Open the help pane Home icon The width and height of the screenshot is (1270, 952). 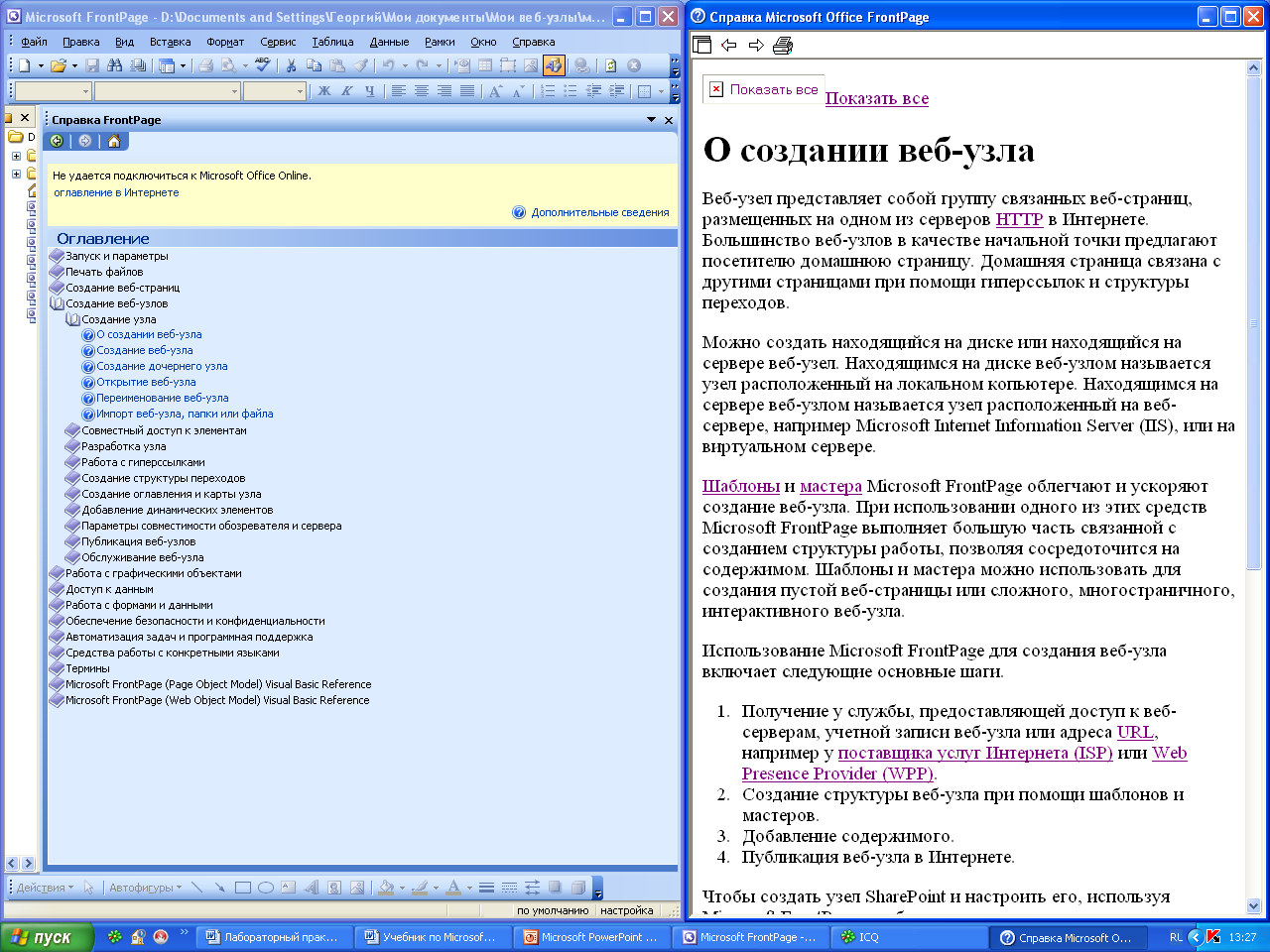click(x=114, y=141)
